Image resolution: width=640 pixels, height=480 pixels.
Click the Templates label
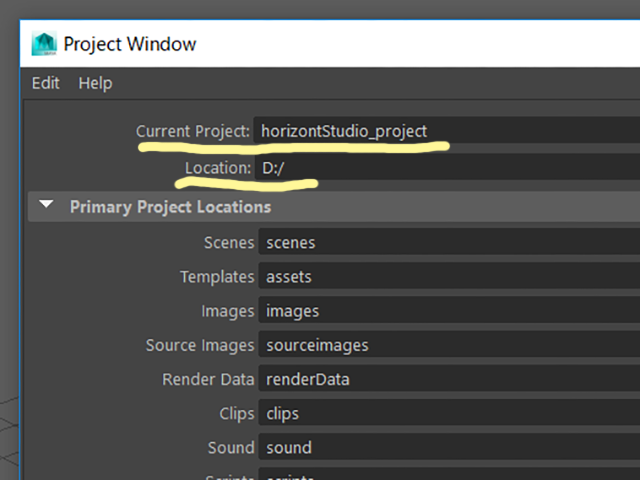(217, 277)
